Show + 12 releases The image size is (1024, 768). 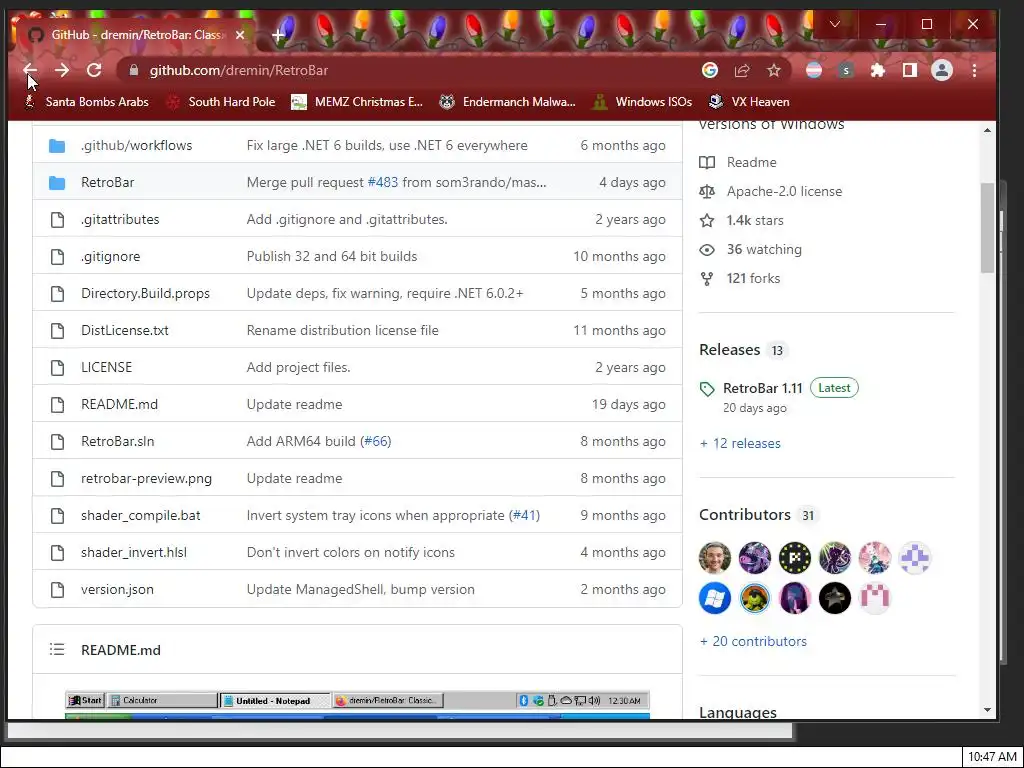click(740, 443)
